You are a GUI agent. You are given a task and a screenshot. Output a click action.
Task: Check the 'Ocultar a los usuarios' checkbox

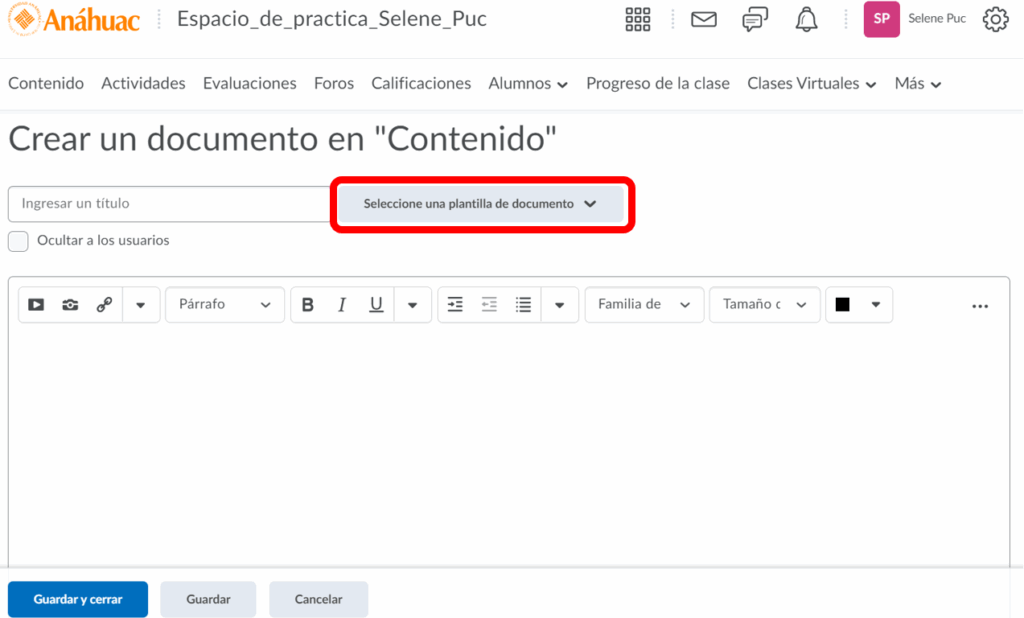18,241
